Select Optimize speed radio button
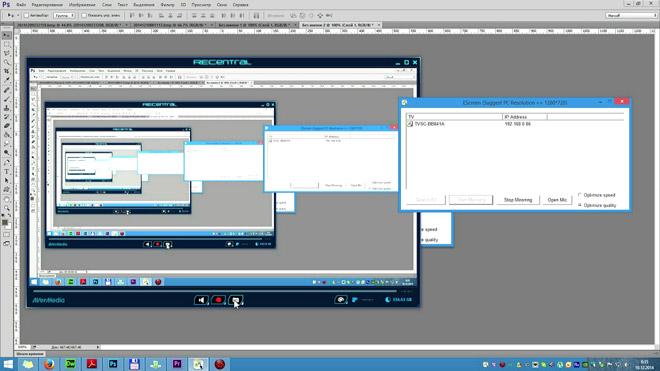The height and width of the screenshot is (371, 660). point(580,195)
